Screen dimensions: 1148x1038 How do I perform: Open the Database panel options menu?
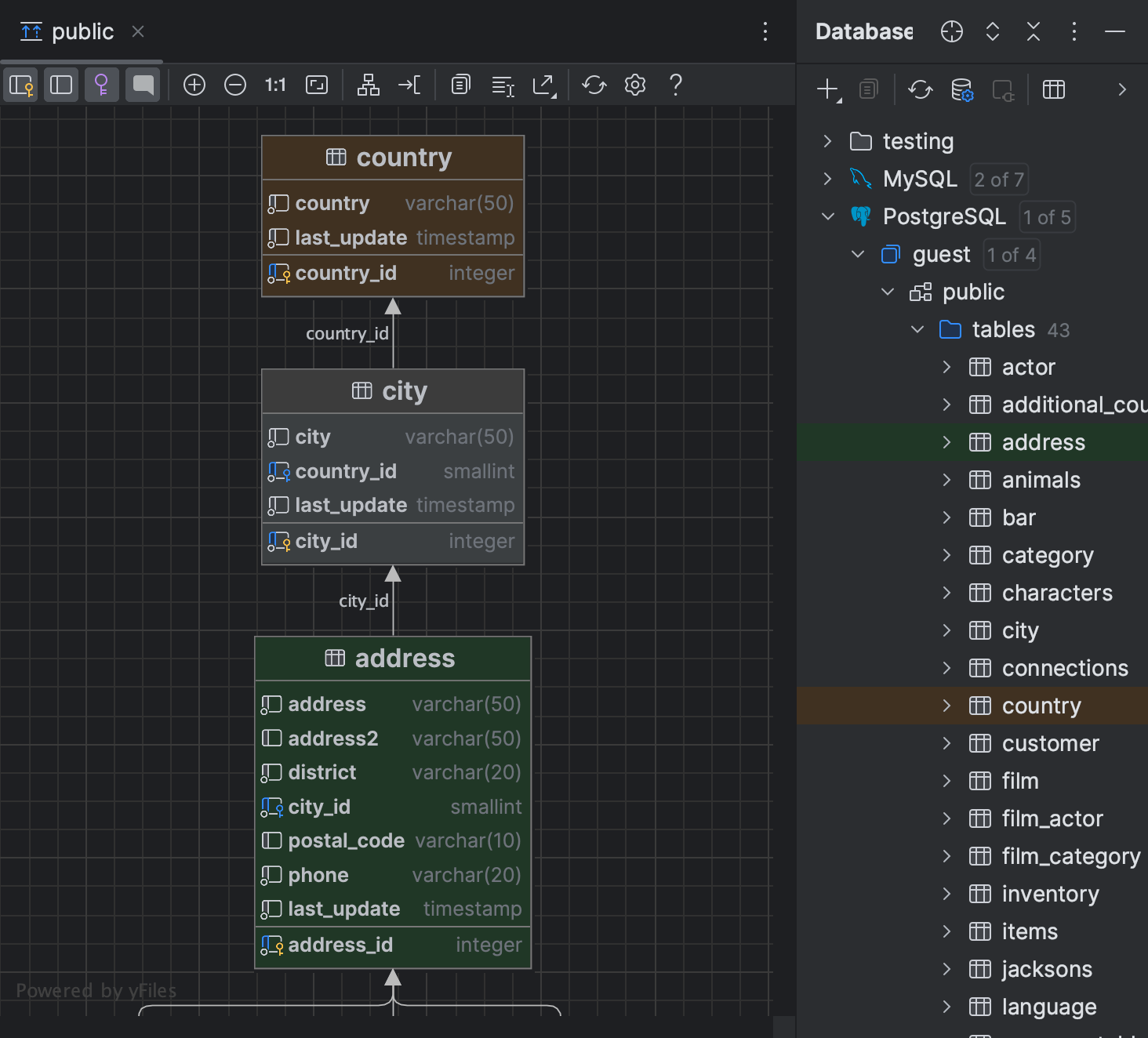[x=1074, y=31]
